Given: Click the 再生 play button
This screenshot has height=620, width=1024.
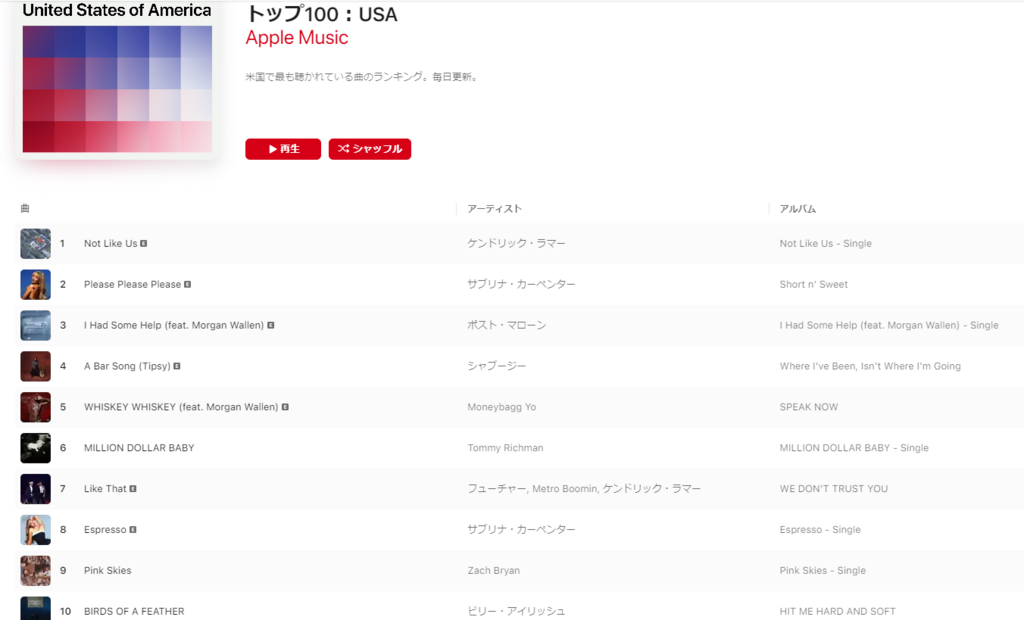Looking at the screenshot, I should [283, 149].
